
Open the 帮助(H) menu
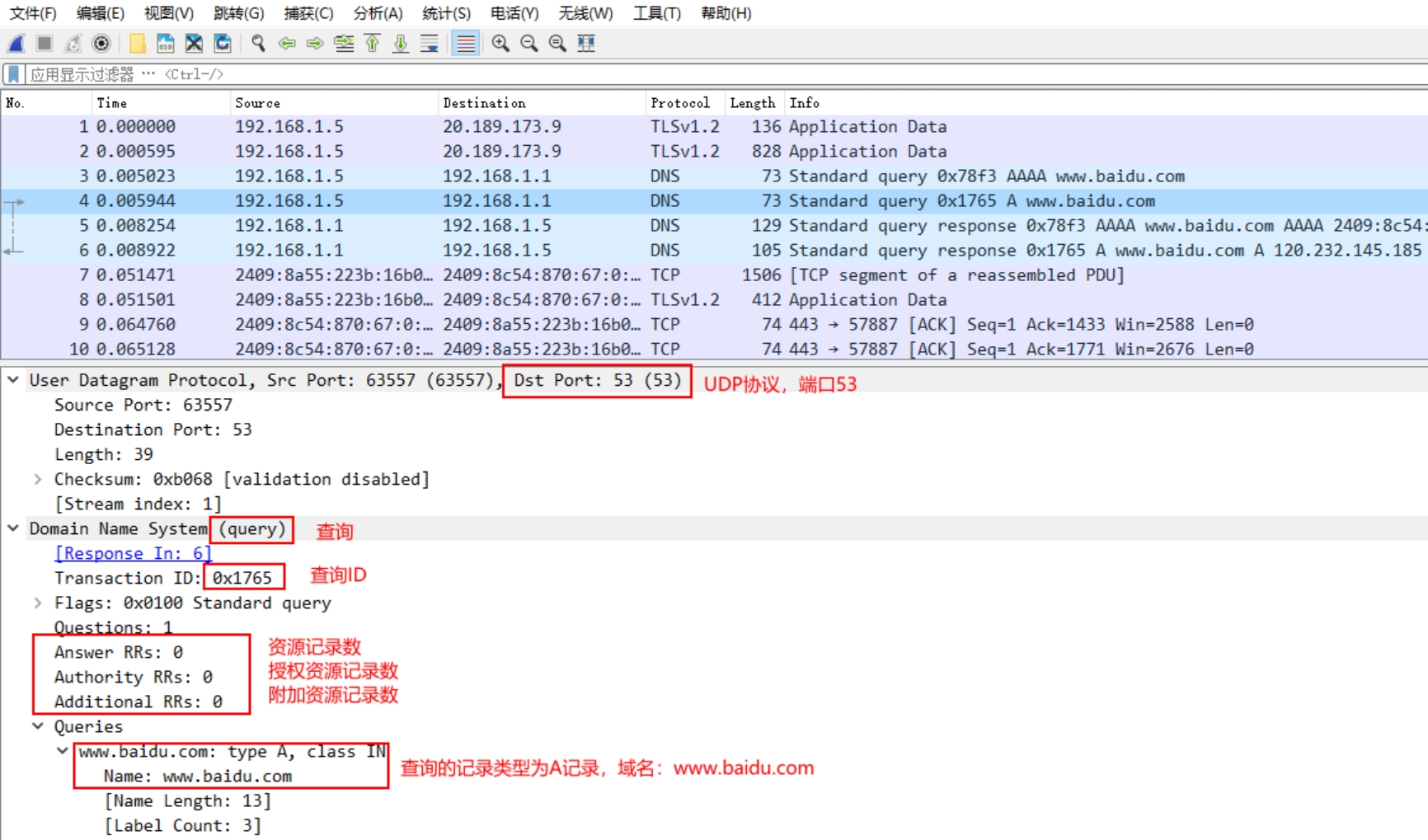[726, 13]
